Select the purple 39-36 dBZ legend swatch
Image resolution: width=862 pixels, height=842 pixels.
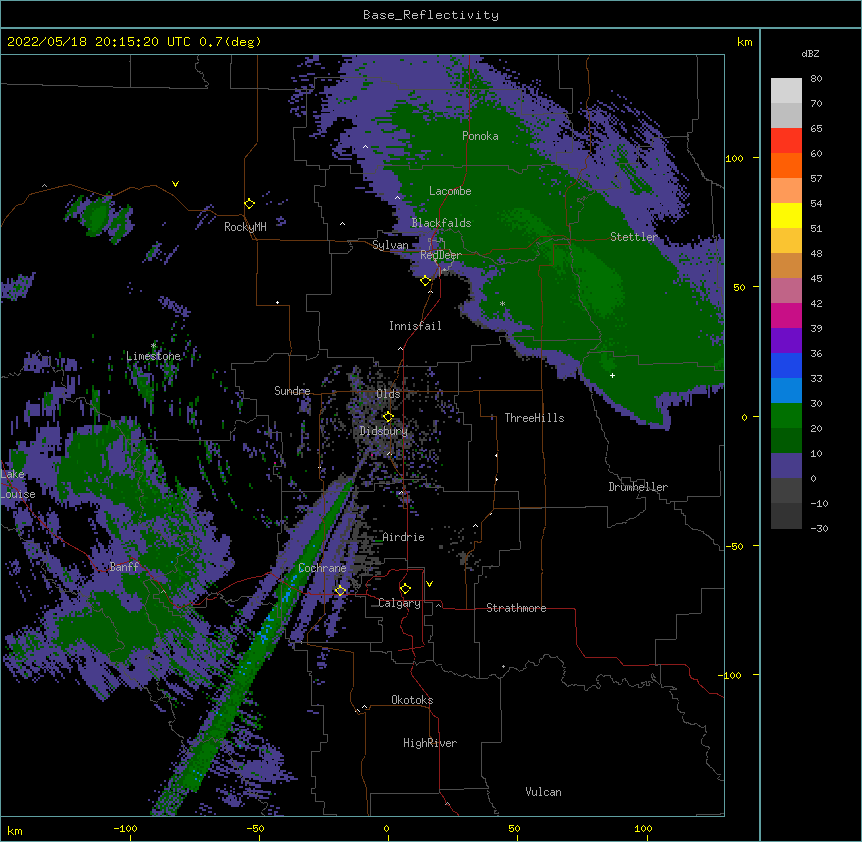[786, 340]
